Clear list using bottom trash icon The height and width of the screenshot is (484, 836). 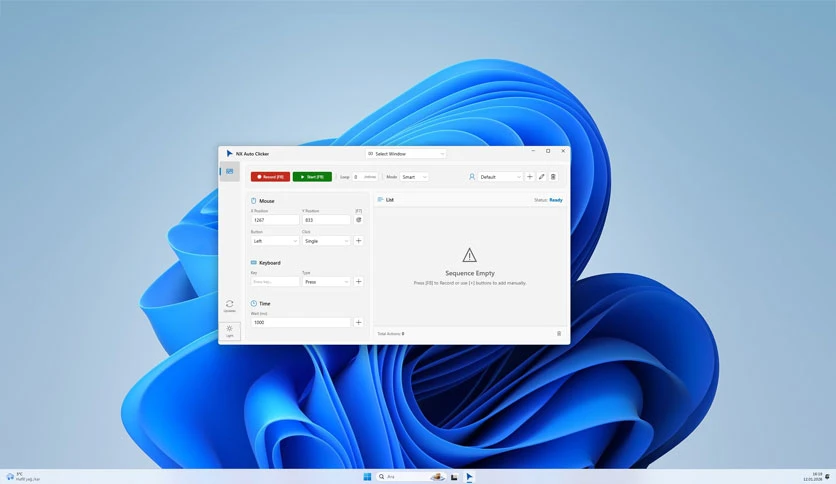(x=559, y=334)
